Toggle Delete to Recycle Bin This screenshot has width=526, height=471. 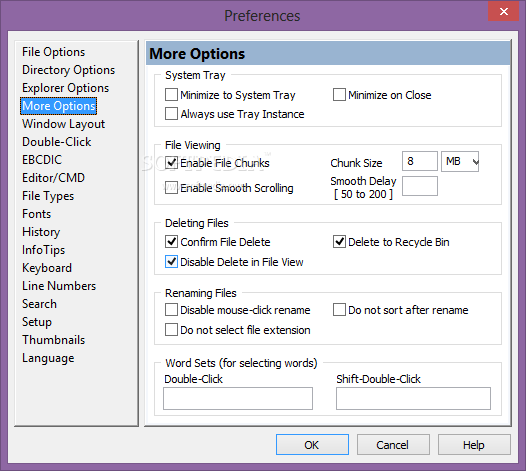tap(339, 242)
